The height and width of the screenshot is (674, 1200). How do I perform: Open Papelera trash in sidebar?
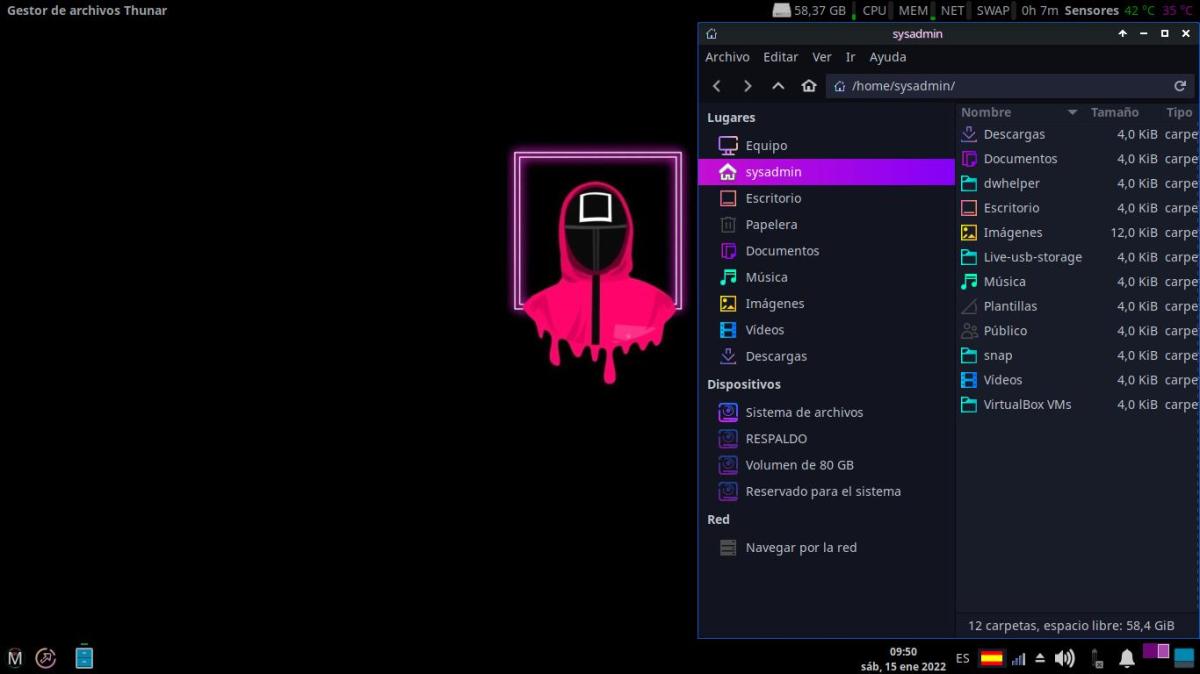771,225
